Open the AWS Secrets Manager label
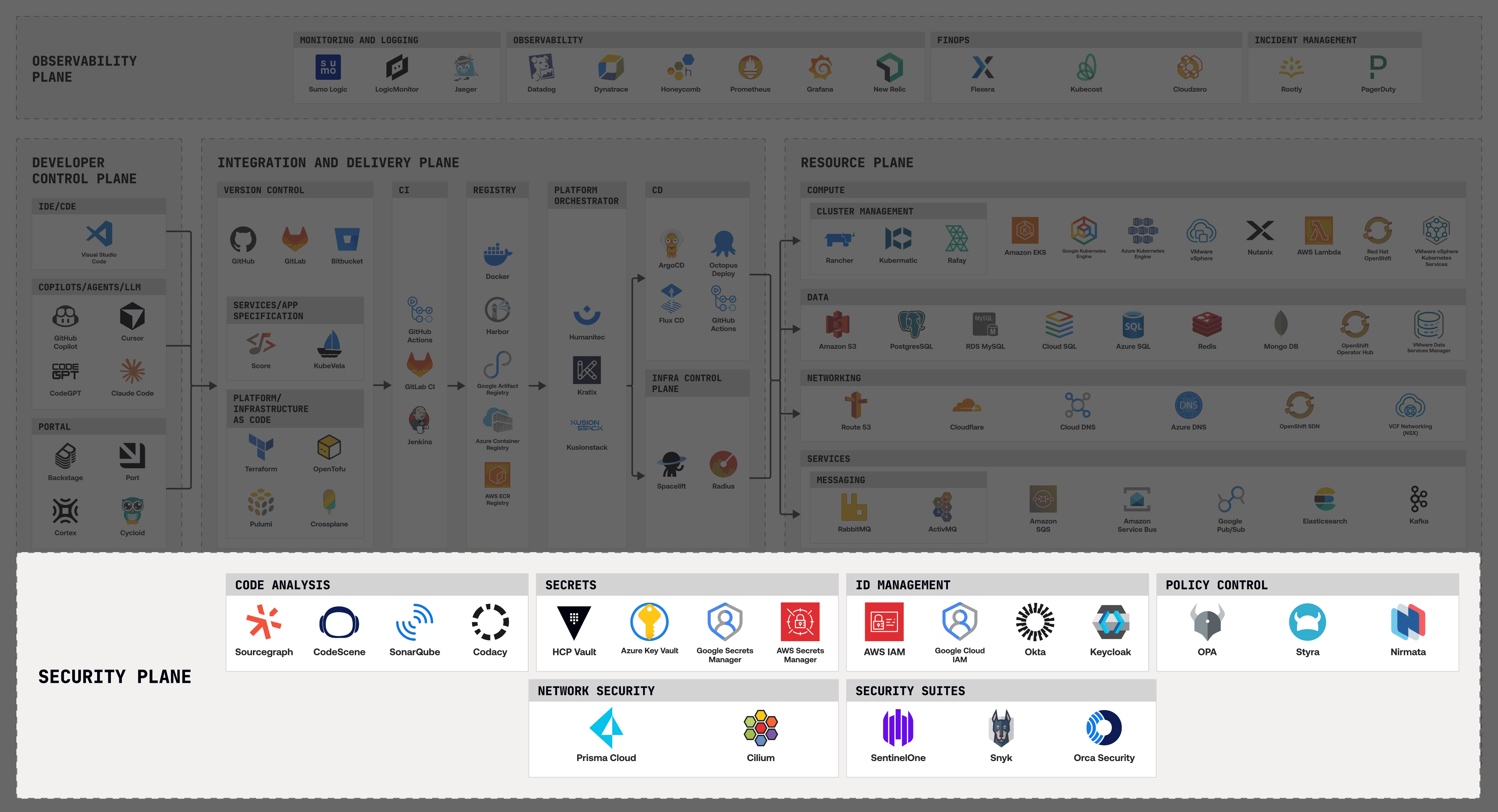1498x812 pixels. [x=799, y=654]
